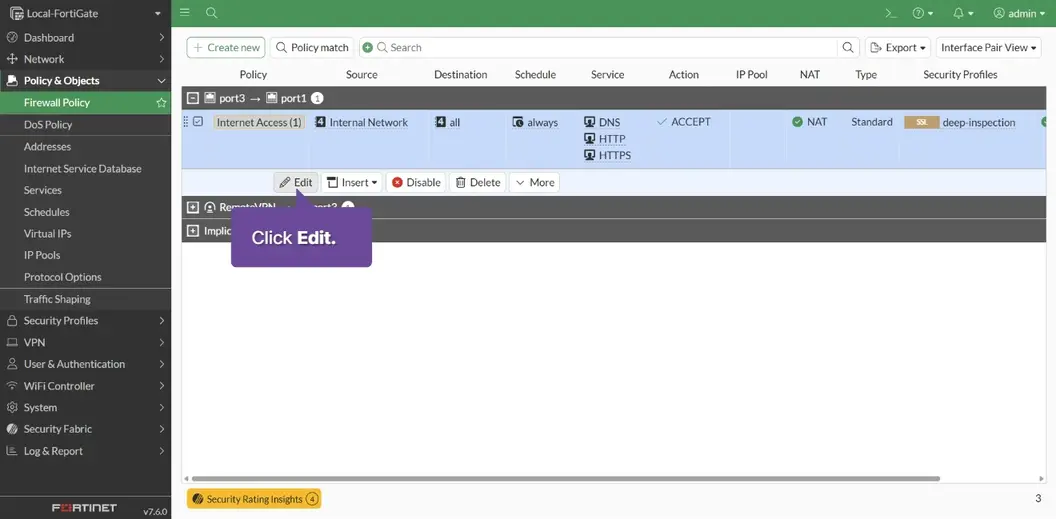The image size is (1056, 519).
Task: Expand the Implicit policy section
Action: tap(193, 231)
